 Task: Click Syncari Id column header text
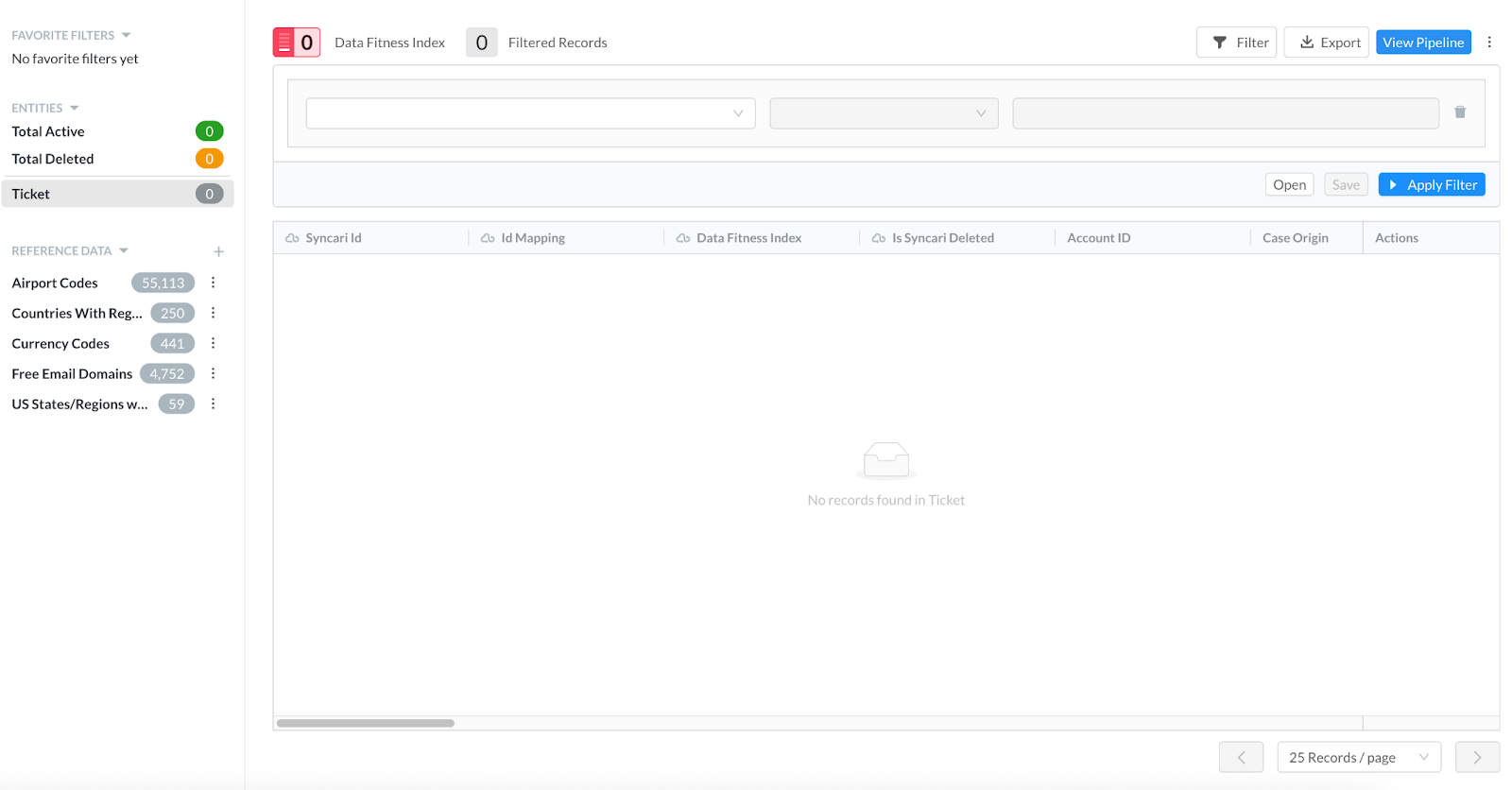pos(334,238)
